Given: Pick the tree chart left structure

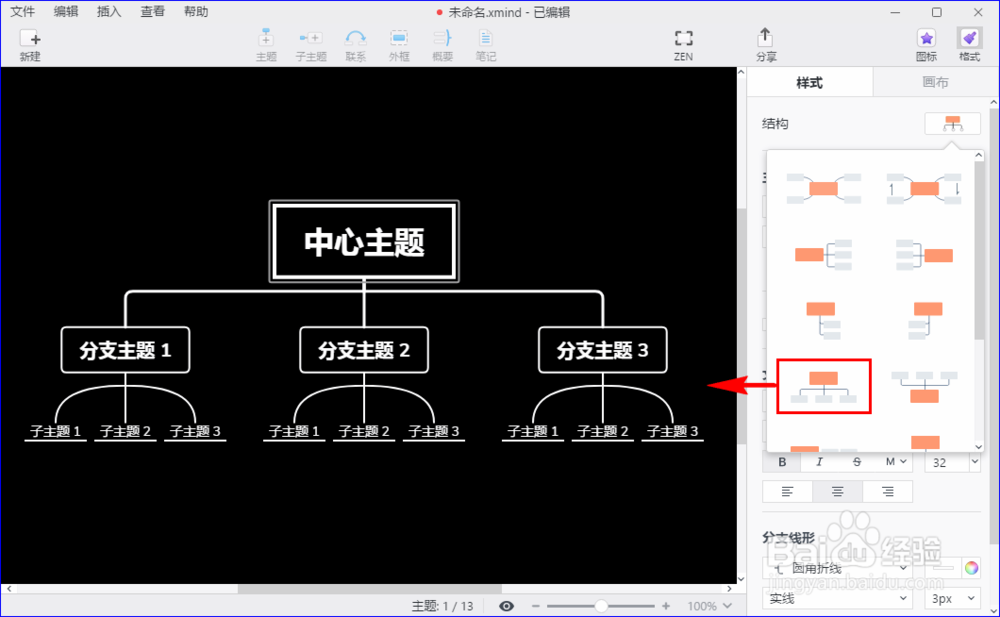Looking at the screenshot, I should [x=924, y=320].
